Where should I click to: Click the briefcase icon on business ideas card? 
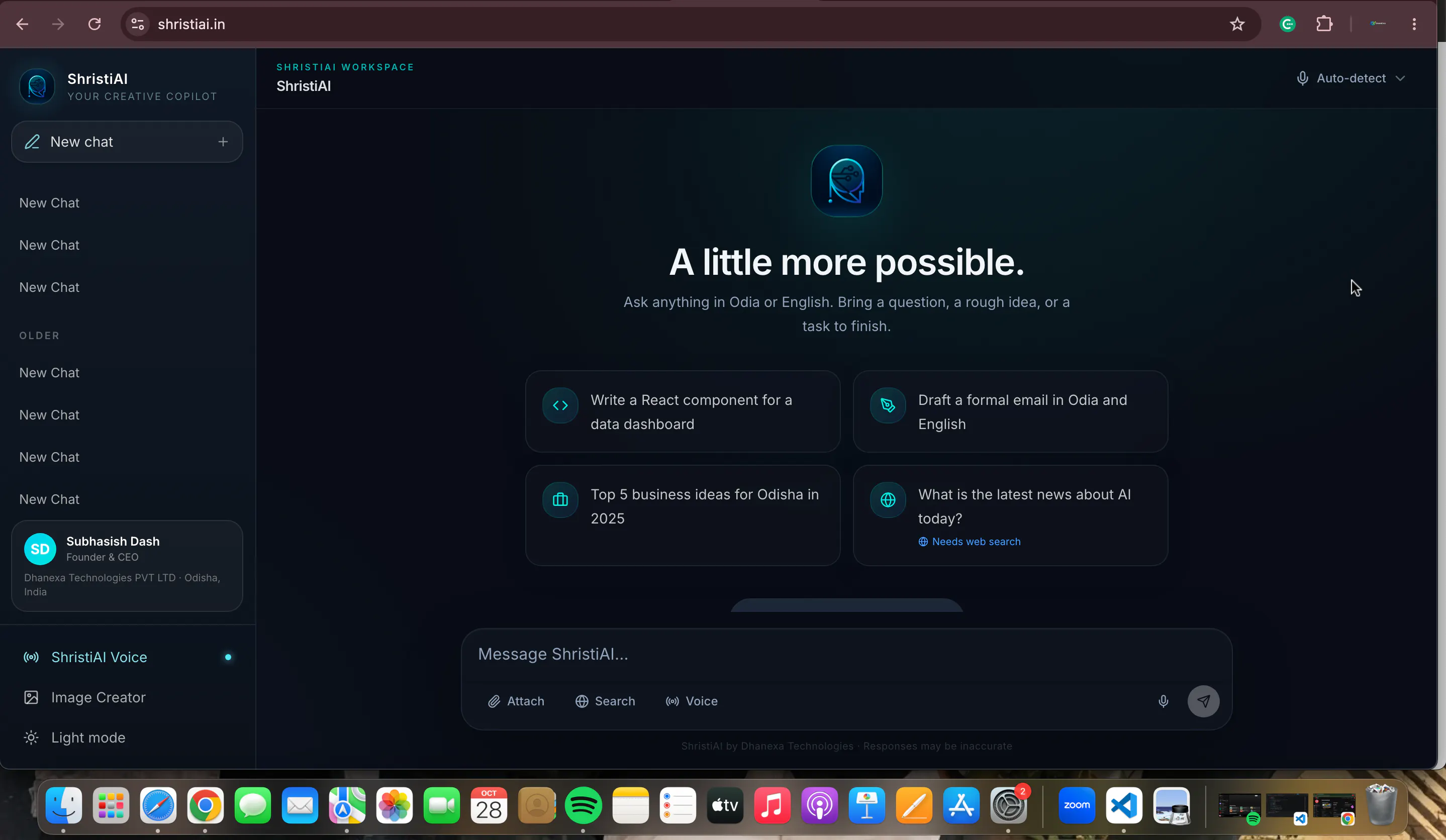coord(560,500)
